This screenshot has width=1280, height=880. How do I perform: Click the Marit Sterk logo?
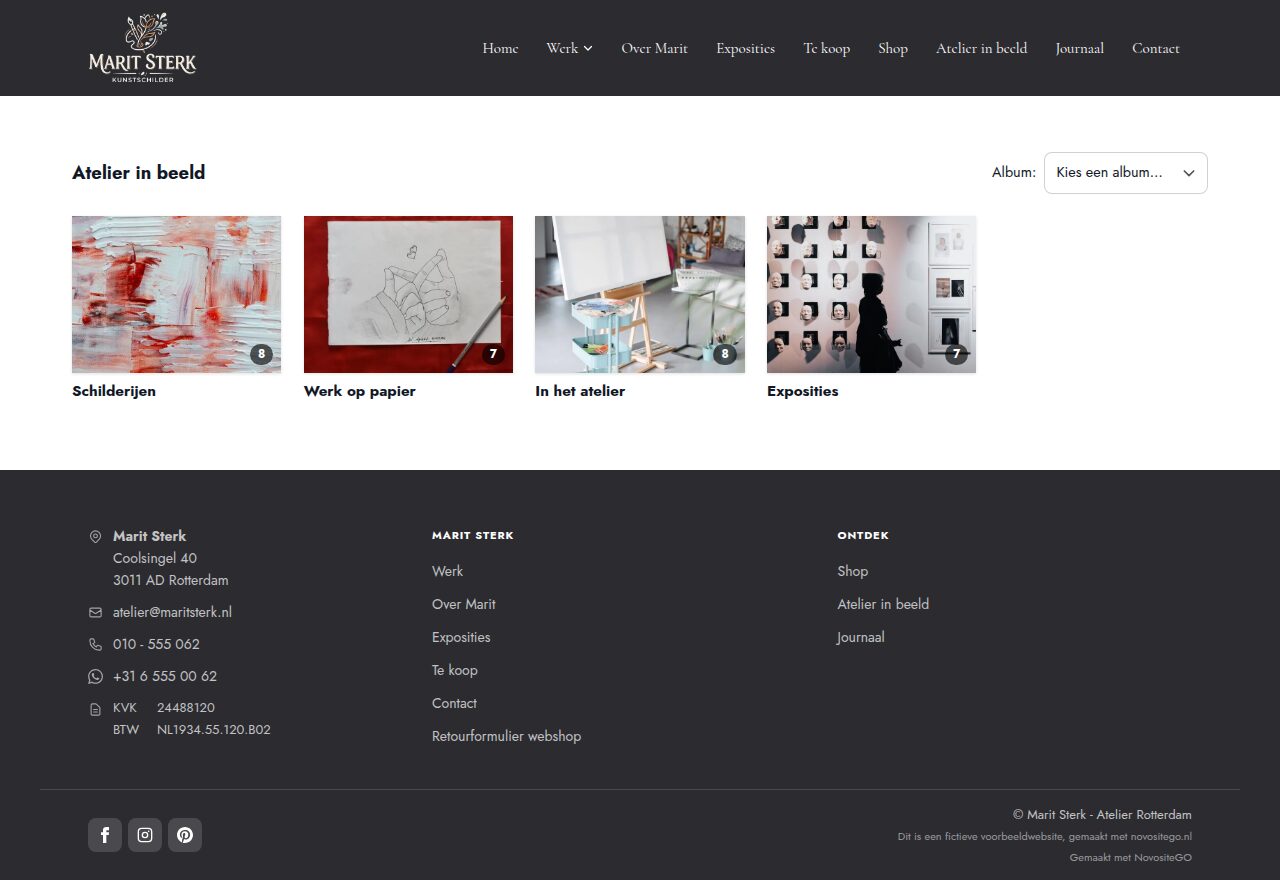pos(143,48)
